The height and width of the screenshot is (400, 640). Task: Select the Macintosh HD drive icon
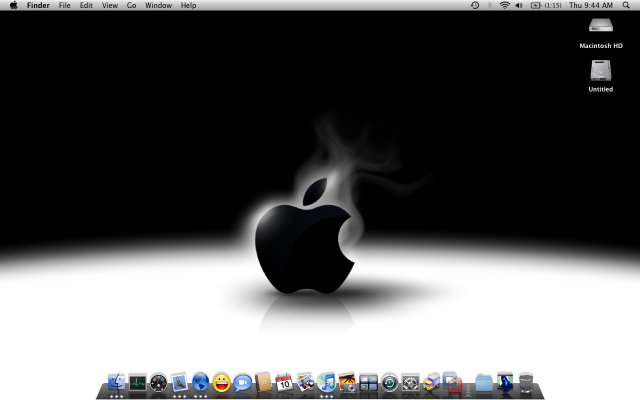(x=600, y=26)
